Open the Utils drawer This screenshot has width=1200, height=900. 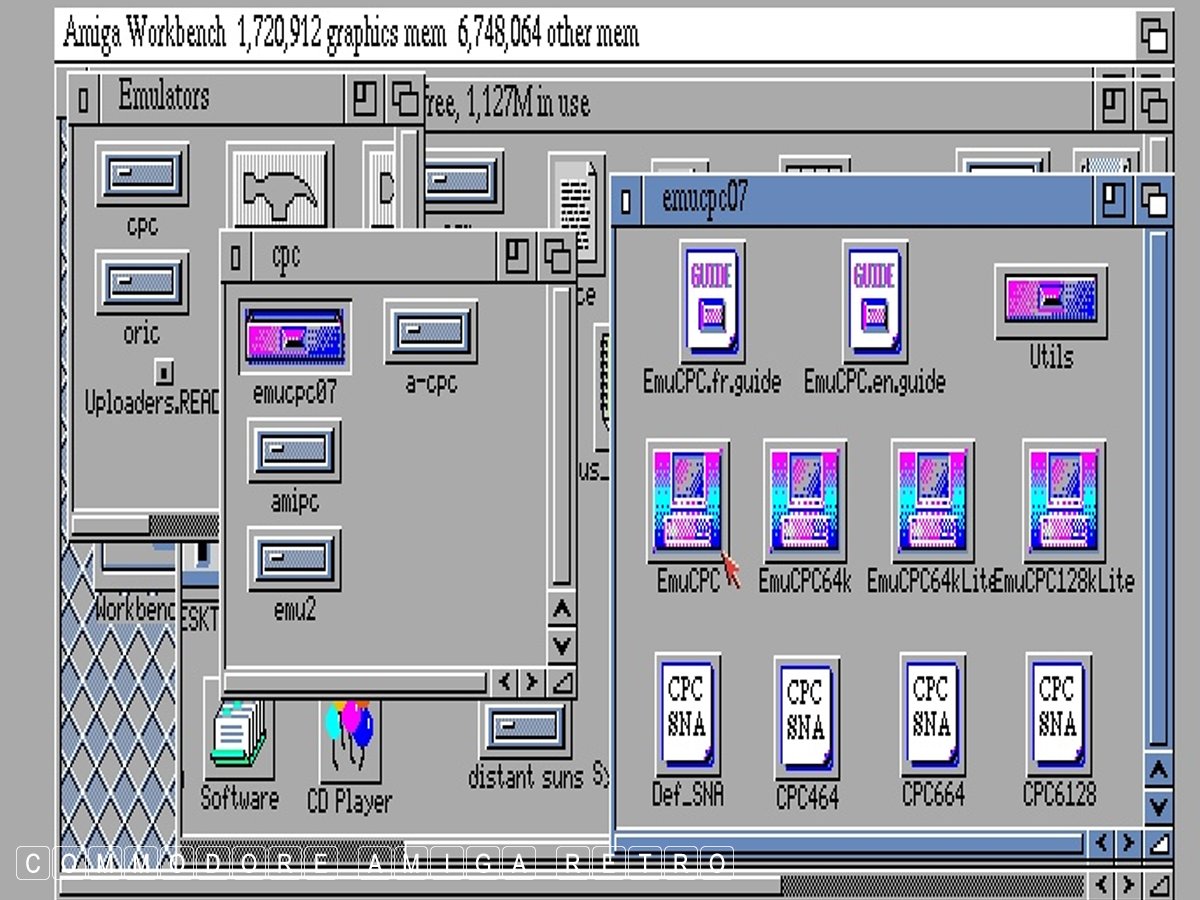point(1050,301)
